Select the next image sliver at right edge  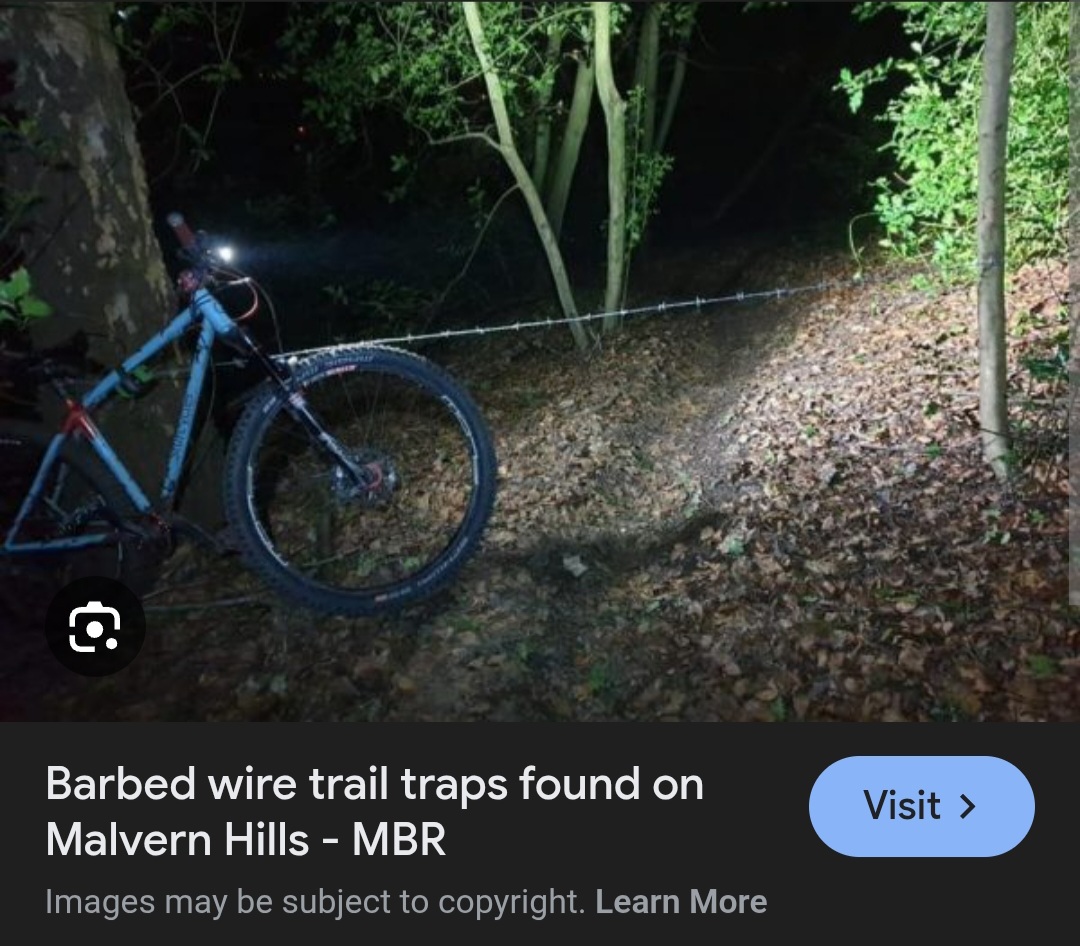1074,303
